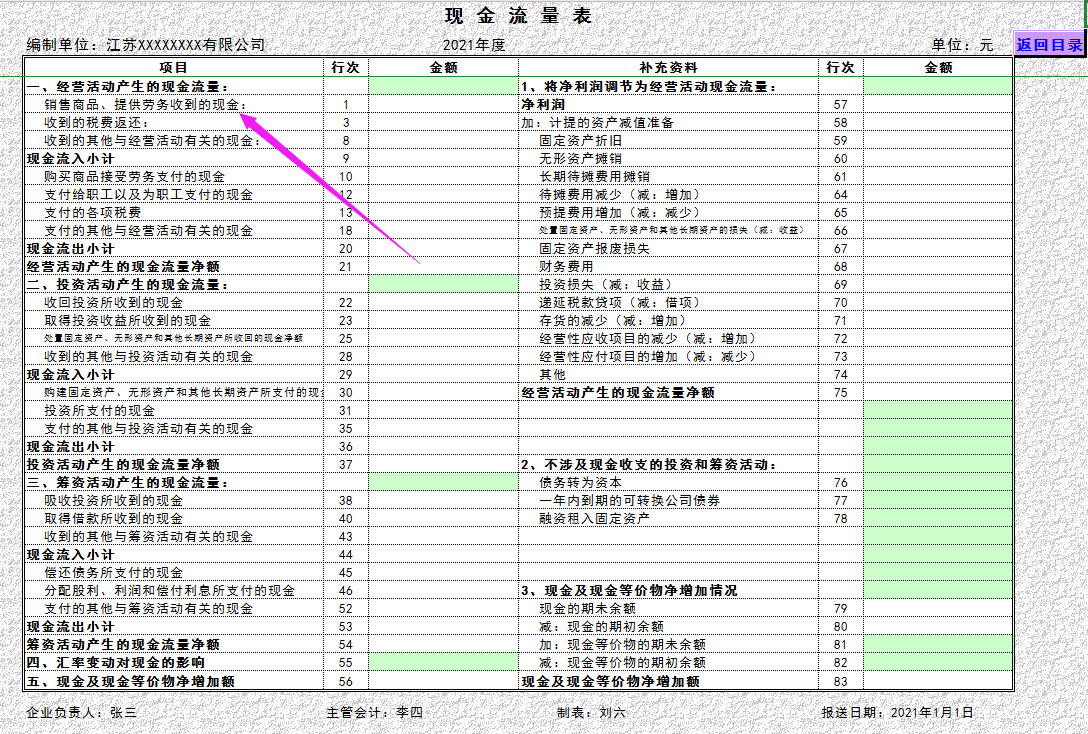The height and width of the screenshot is (734, 1088).
Task: Select the 现 金 流 量 表 title
Action: tap(517, 17)
